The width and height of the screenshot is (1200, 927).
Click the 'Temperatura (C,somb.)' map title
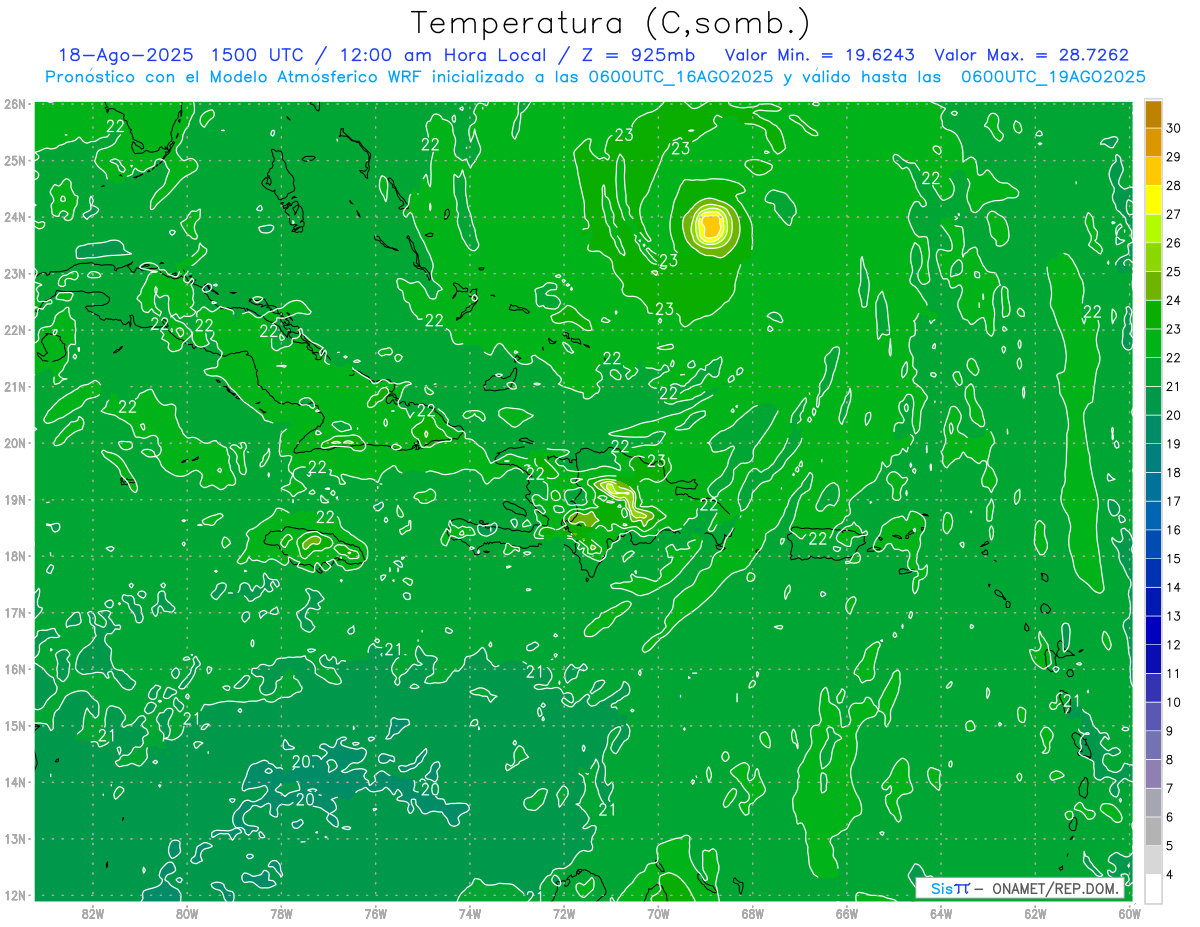611,22
